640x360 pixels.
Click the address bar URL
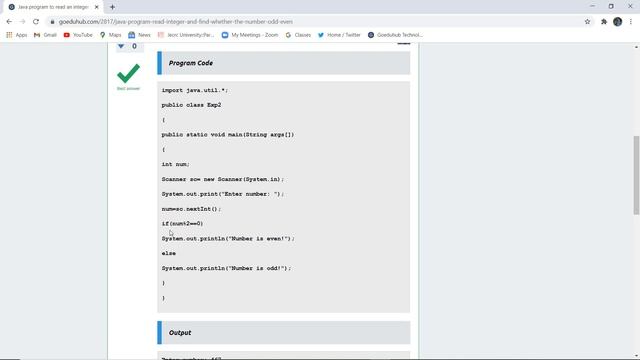click(x=176, y=22)
